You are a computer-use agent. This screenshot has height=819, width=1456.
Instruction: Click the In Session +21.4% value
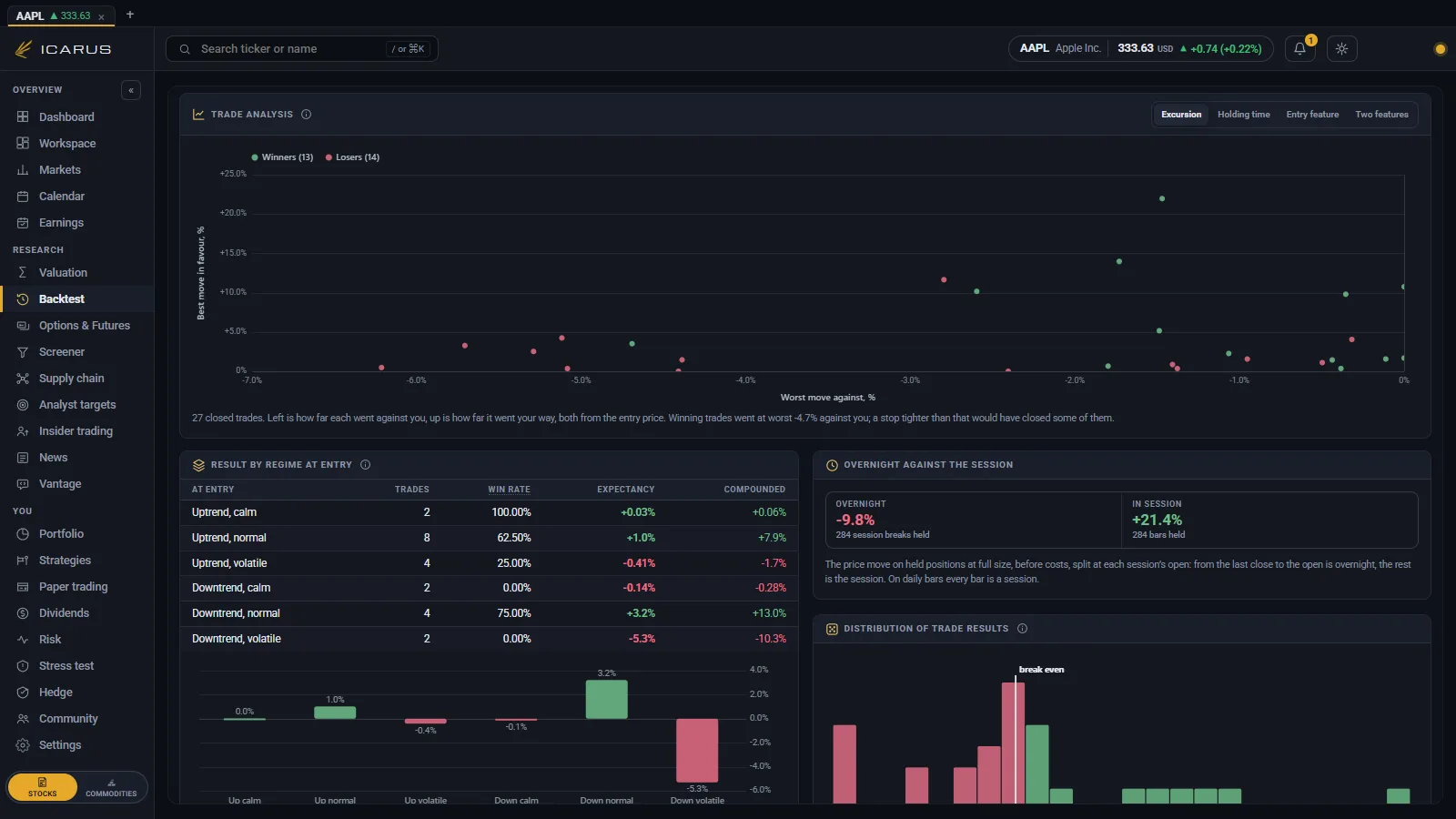tap(1157, 521)
